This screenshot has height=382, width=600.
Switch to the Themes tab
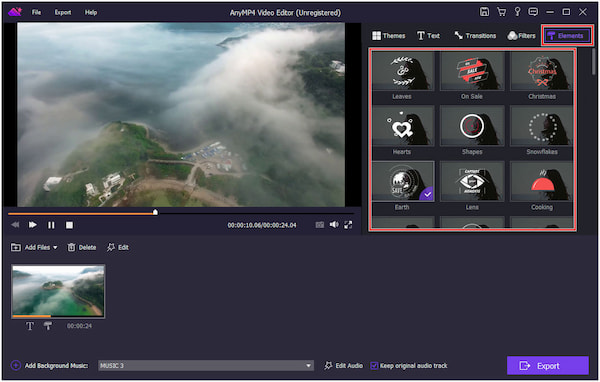click(388, 36)
